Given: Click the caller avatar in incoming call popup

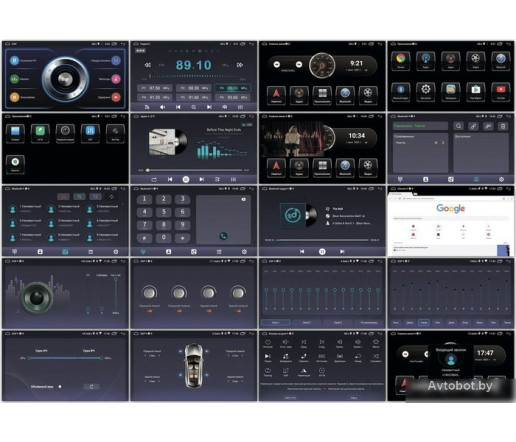Looking at the screenshot, I should pyautogui.click(x=451, y=359).
